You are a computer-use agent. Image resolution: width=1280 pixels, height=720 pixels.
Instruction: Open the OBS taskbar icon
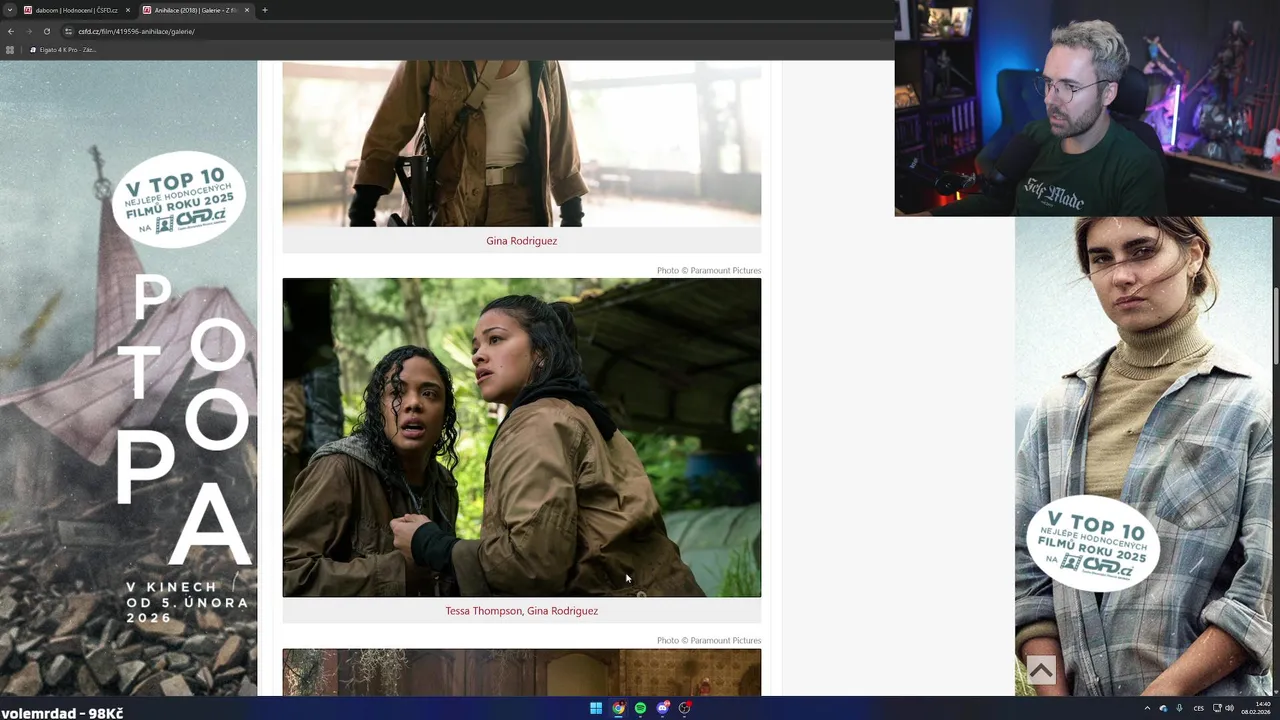click(684, 708)
